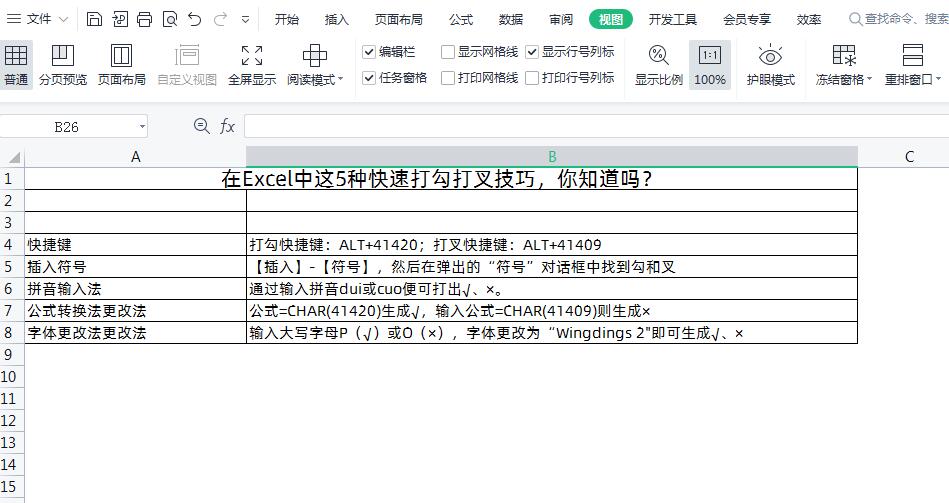
Task: Switch to 开始 tab
Action: 286,19
